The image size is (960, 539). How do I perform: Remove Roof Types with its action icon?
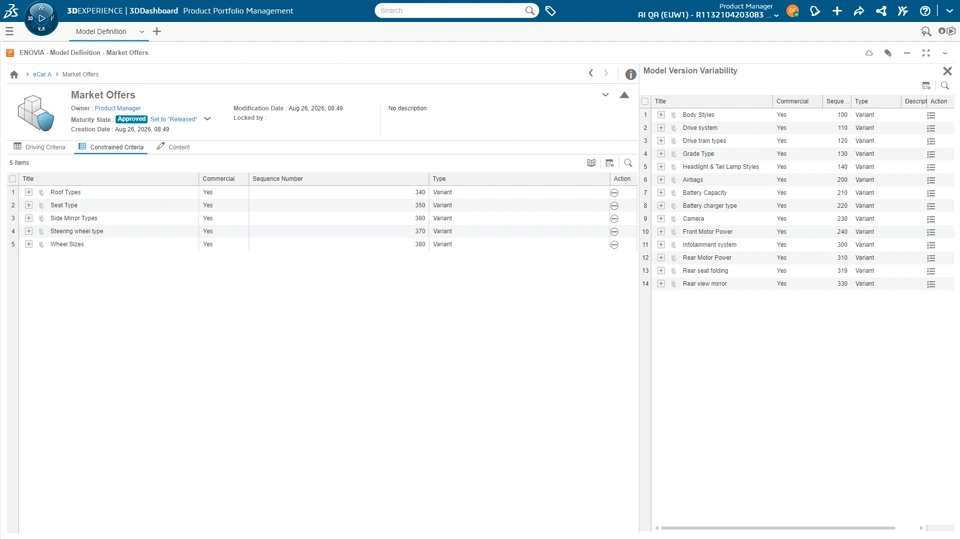point(614,192)
